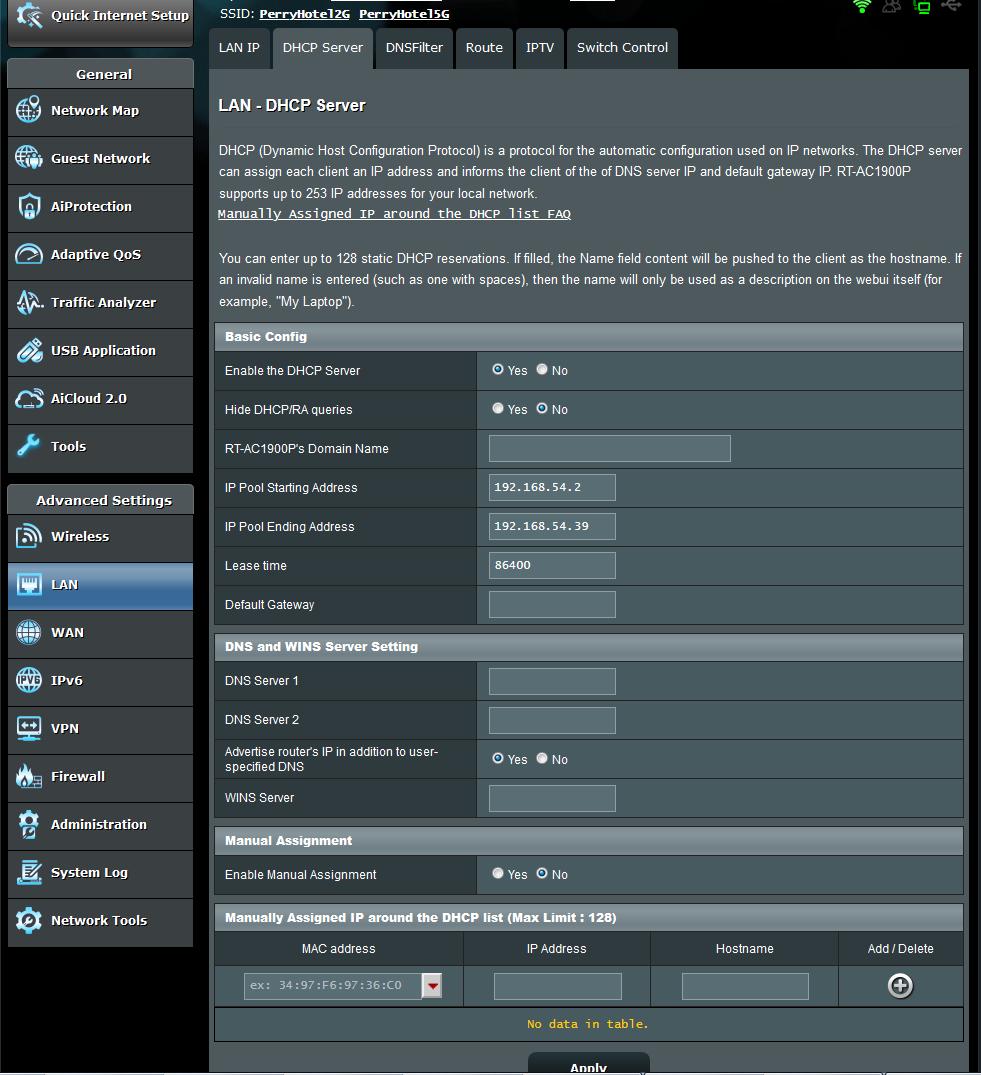Click the DNS Server 2 field
Viewport: 981px width, 1075px height.
point(552,721)
